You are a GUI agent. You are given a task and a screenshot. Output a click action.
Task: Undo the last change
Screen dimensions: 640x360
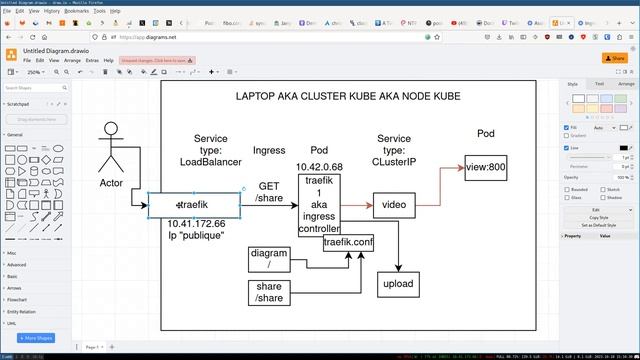[x=80, y=72]
